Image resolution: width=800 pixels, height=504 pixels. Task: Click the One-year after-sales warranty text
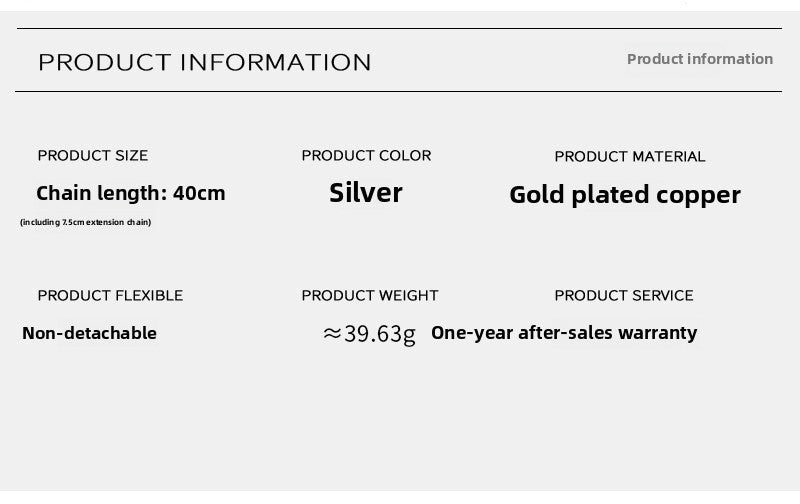click(564, 333)
